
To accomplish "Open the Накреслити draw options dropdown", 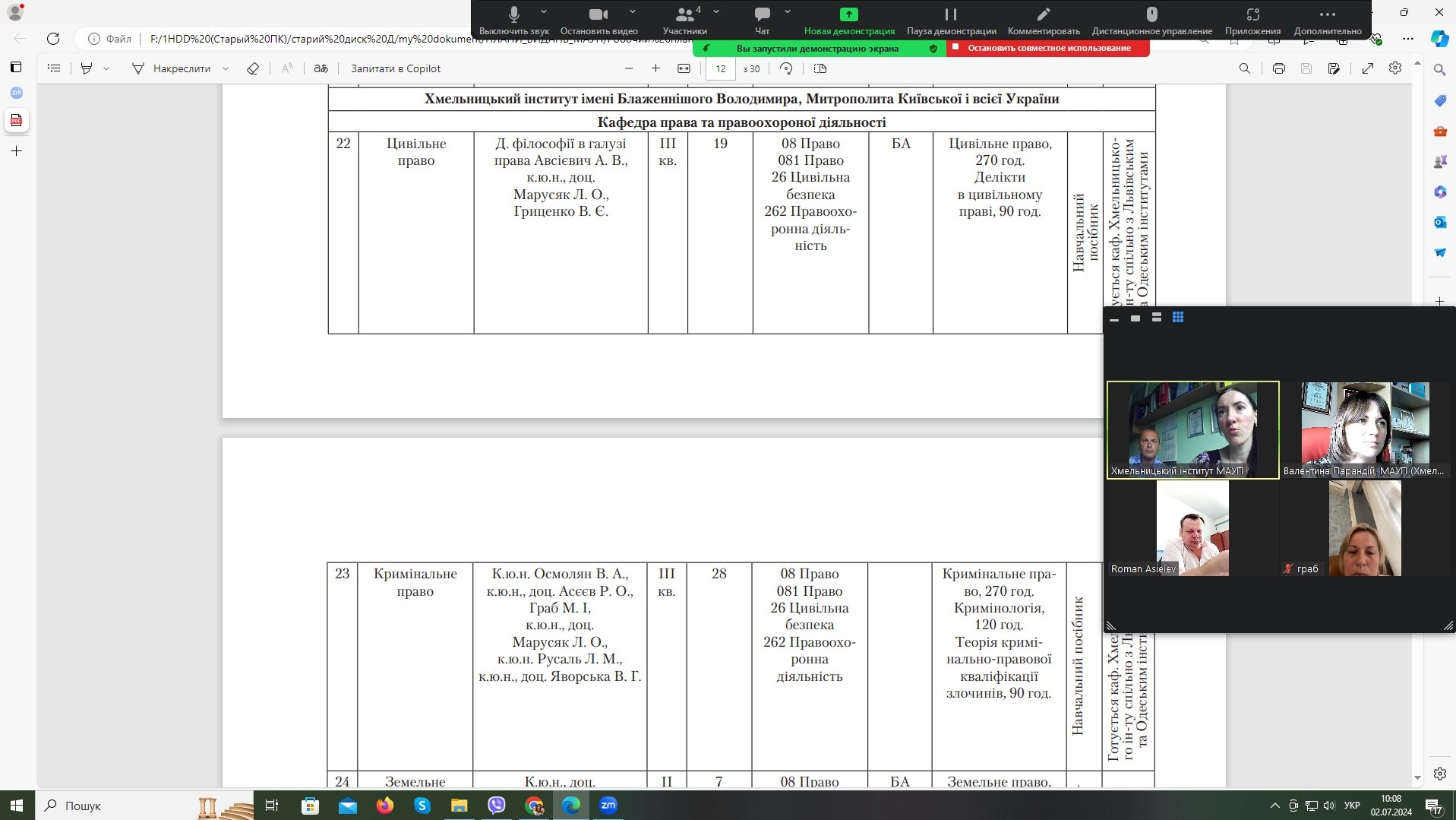I will point(226,68).
